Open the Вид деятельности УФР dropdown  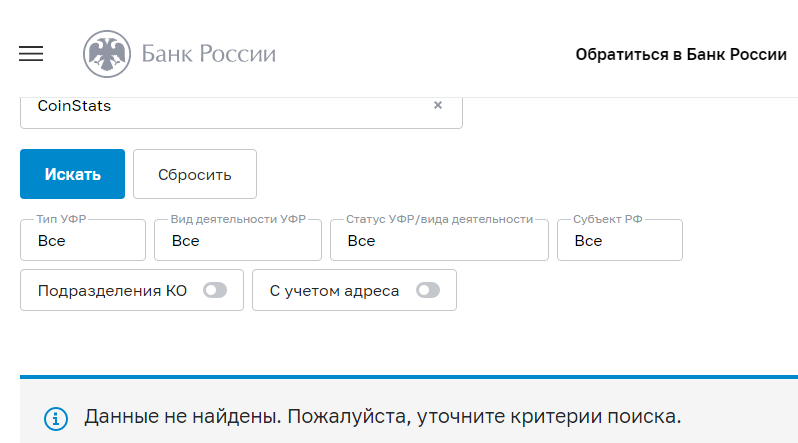(238, 241)
